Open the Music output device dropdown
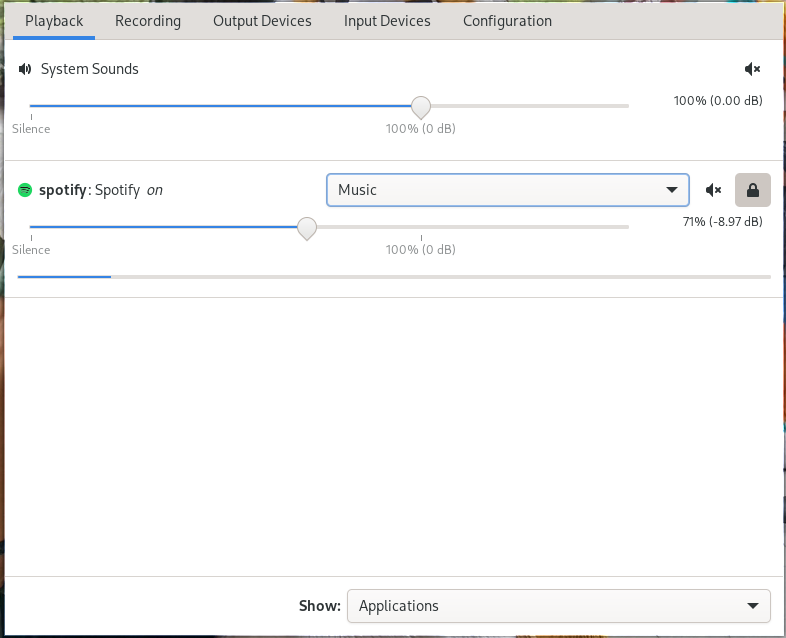 click(x=507, y=189)
